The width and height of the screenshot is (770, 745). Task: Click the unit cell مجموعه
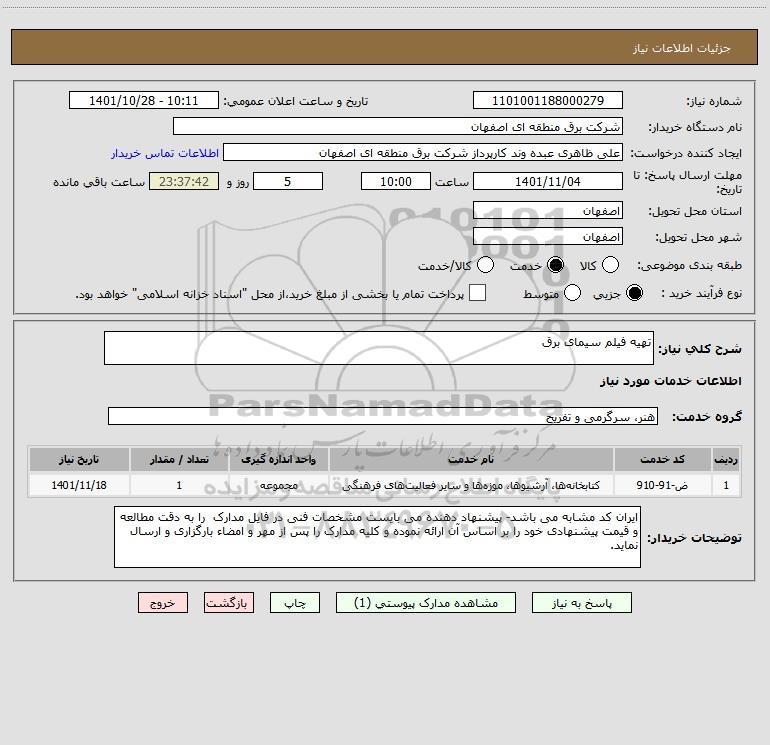click(278, 485)
